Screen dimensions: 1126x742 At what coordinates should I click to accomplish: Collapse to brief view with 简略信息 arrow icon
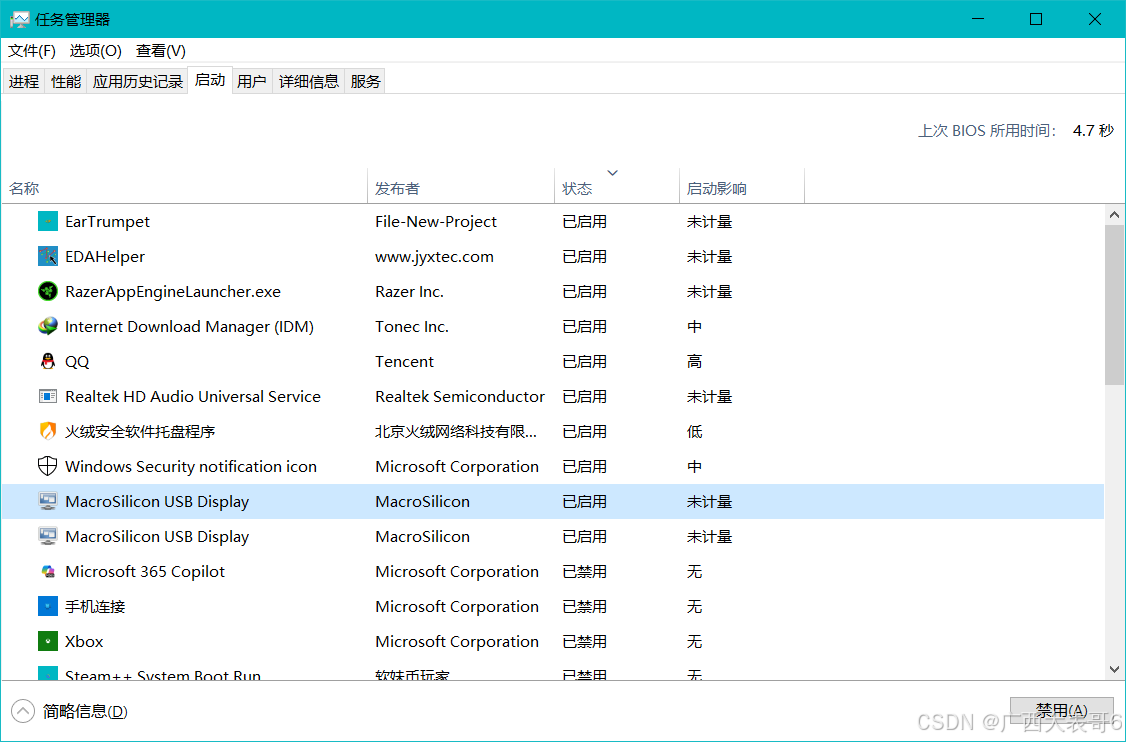(x=23, y=711)
